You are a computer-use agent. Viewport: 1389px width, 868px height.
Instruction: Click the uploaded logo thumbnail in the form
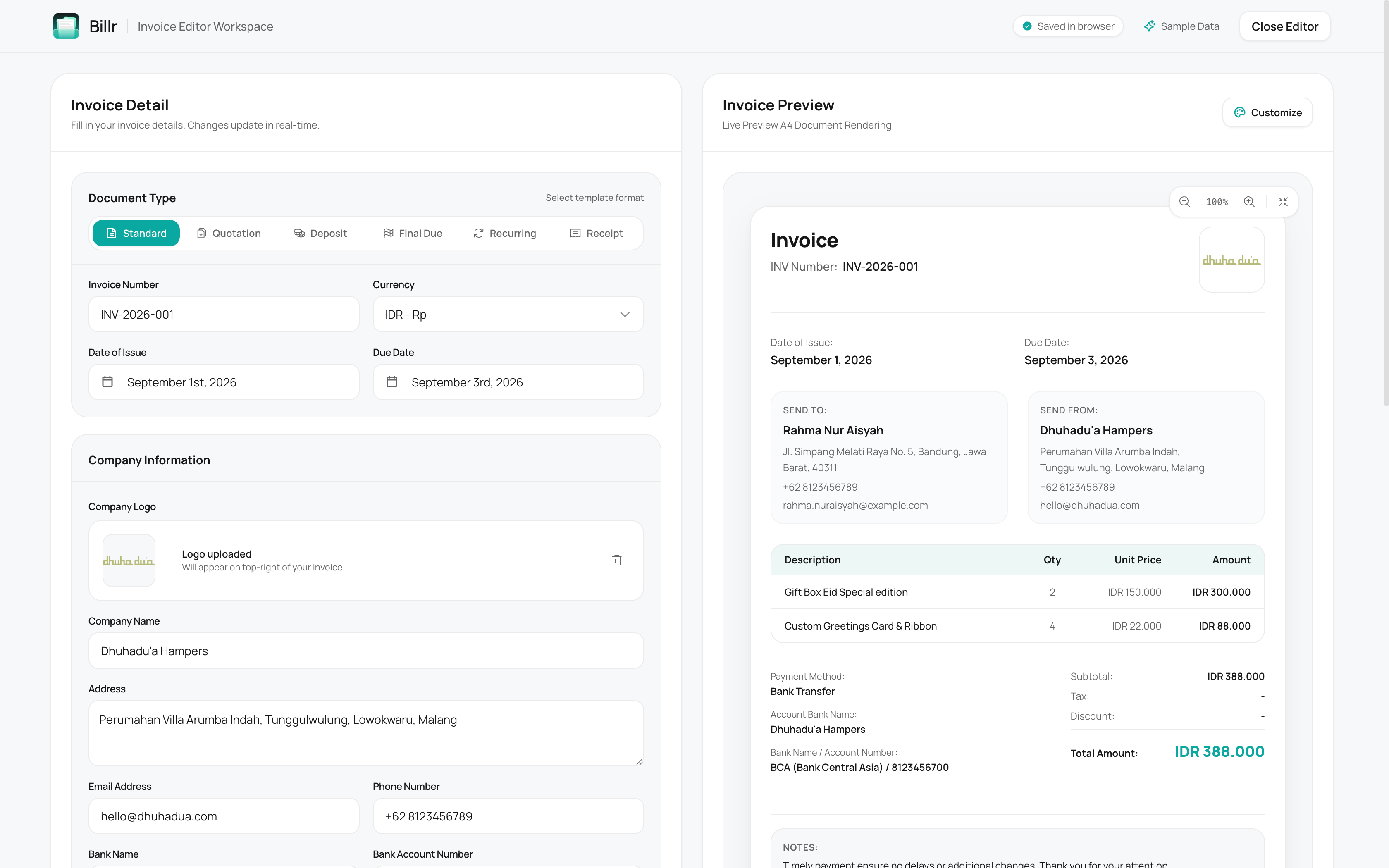point(129,560)
